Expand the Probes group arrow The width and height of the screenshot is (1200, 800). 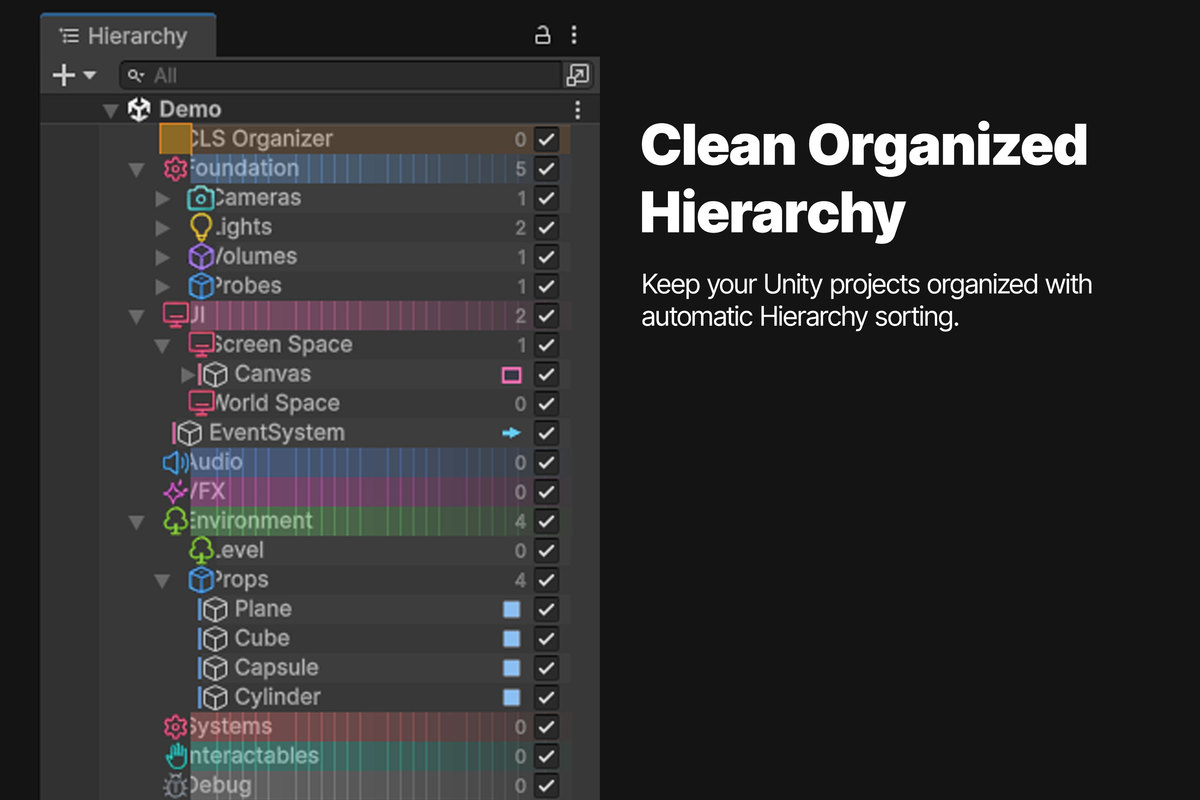[x=163, y=286]
